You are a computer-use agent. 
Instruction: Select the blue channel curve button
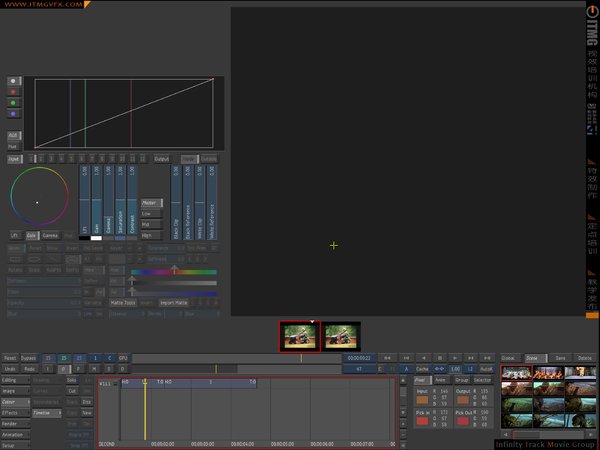coord(14,113)
